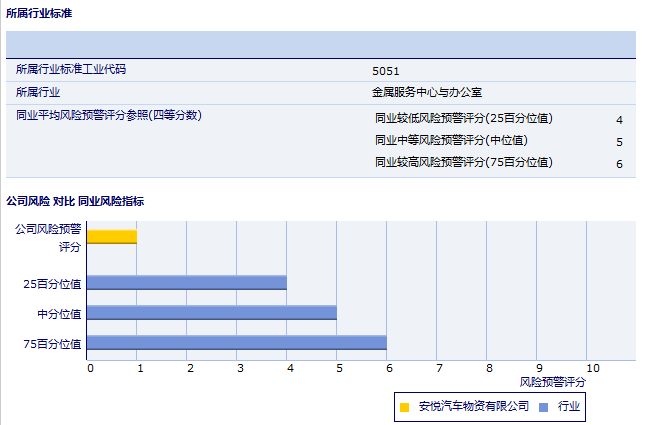Click the blue 行业 legend swatch
The height and width of the screenshot is (425, 652).
pos(543,407)
